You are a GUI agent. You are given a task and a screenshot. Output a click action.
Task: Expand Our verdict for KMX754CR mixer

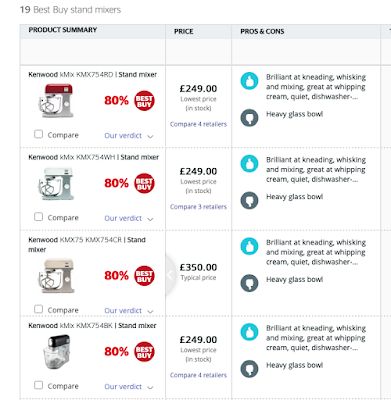[x=129, y=311]
